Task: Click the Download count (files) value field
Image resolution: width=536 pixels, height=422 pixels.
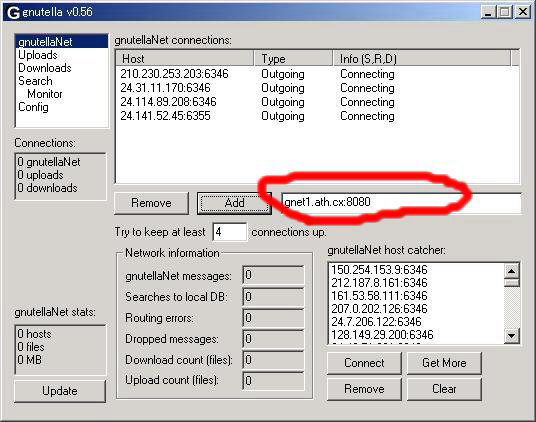Action: click(x=273, y=360)
